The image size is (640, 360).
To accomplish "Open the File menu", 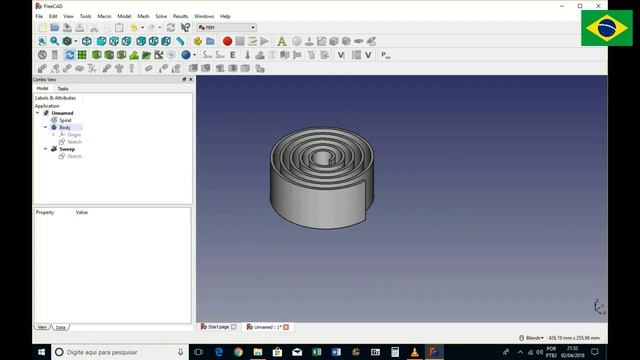I will 39,16.
